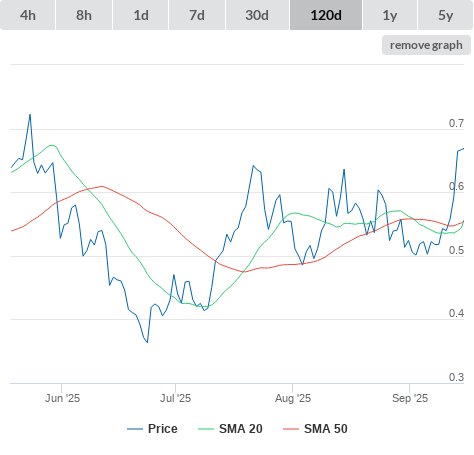Click the red SMA 50 legend marker

pyautogui.click(x=291, y=429)
